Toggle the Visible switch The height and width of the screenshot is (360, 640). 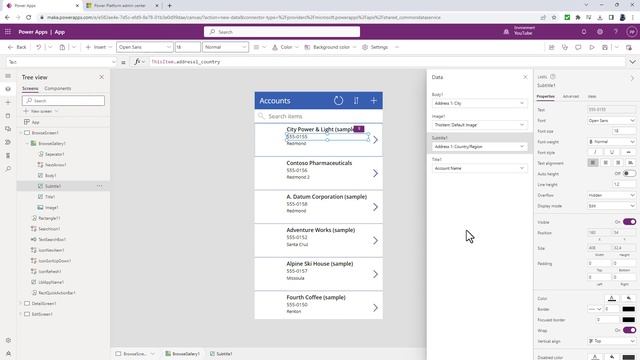click(x=629, y=222)
